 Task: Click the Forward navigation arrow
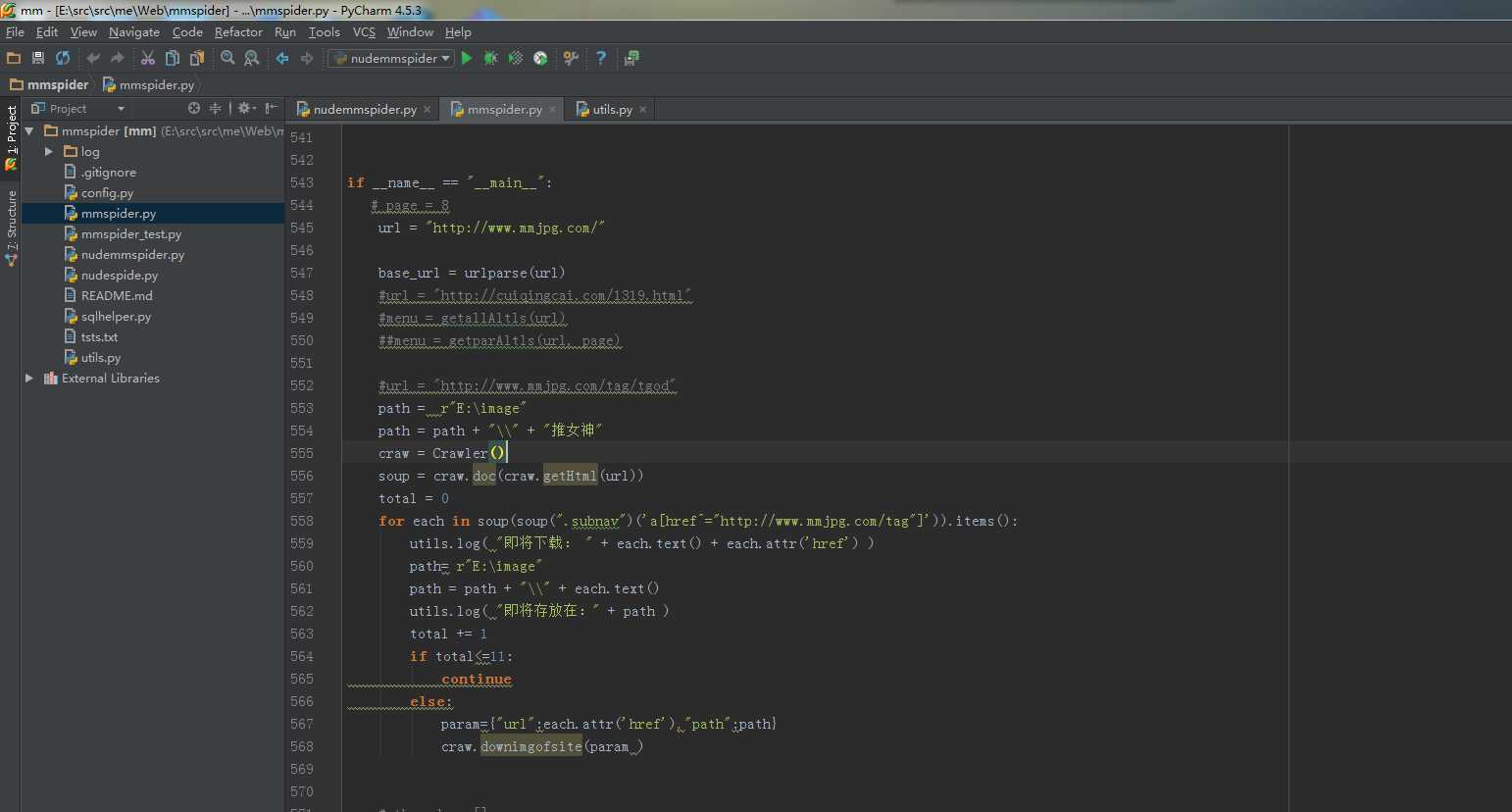coord(307,58)
